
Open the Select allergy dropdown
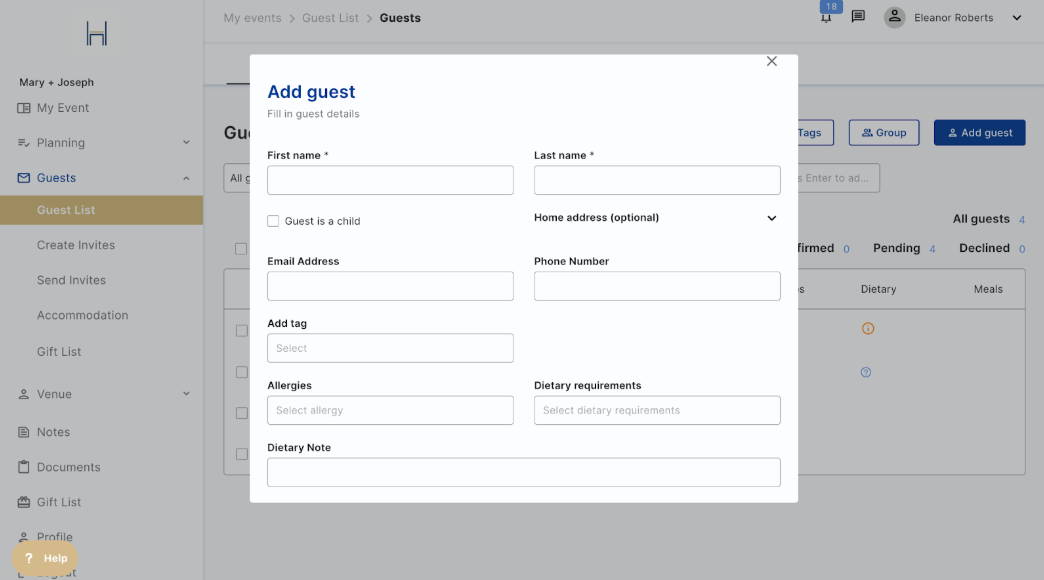pos(390,410)
